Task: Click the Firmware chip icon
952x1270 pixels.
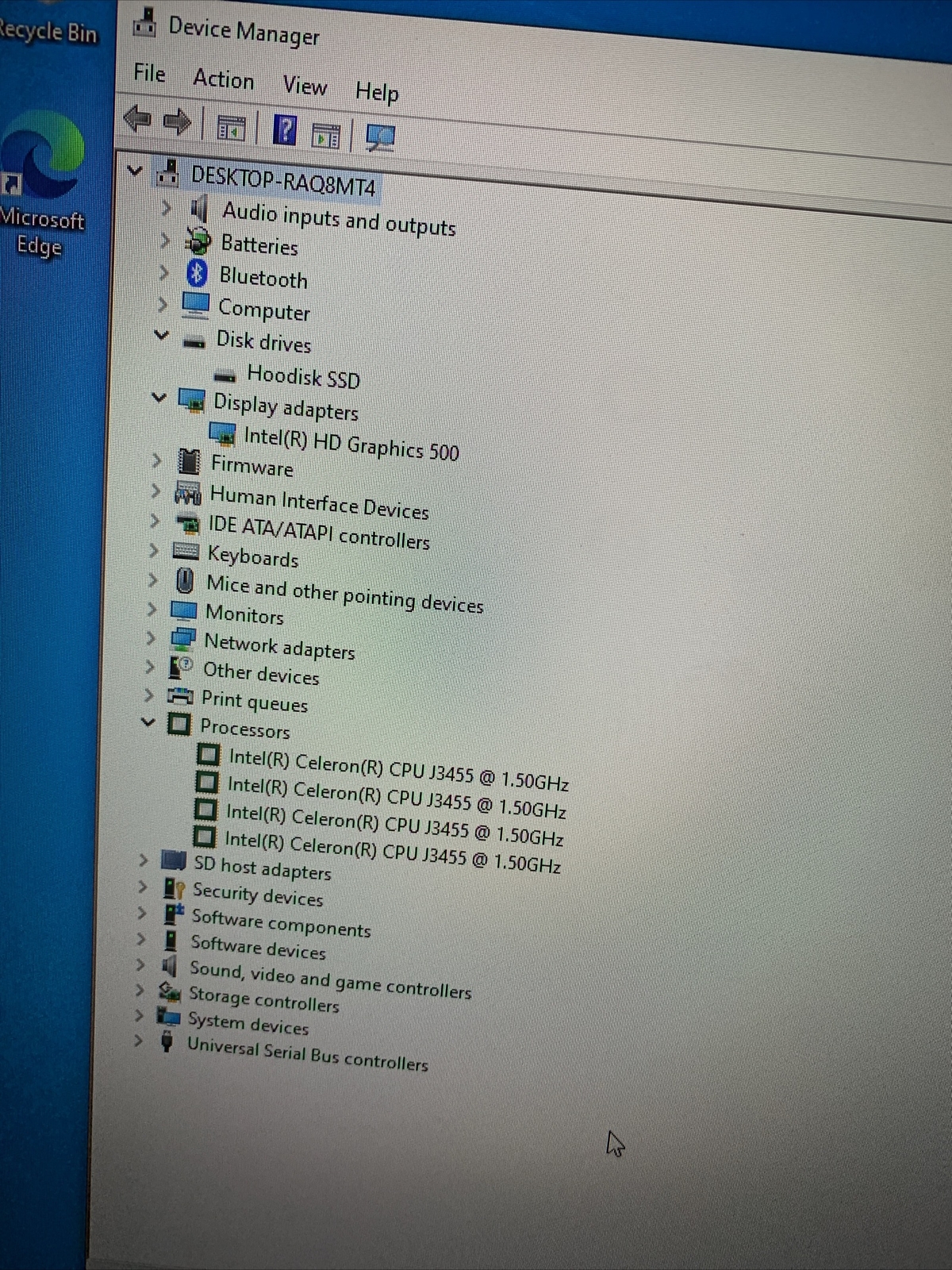Action: 189,461
